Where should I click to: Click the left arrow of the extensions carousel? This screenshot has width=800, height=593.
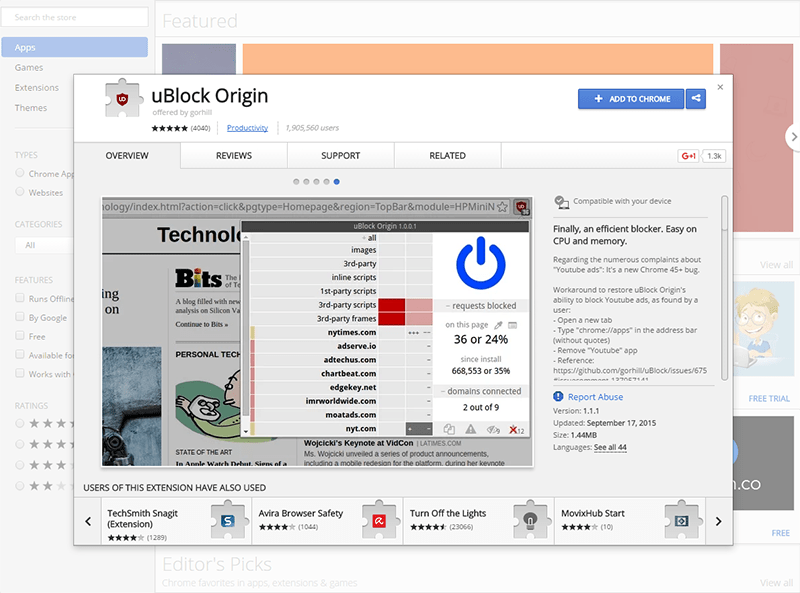[88, 521]
